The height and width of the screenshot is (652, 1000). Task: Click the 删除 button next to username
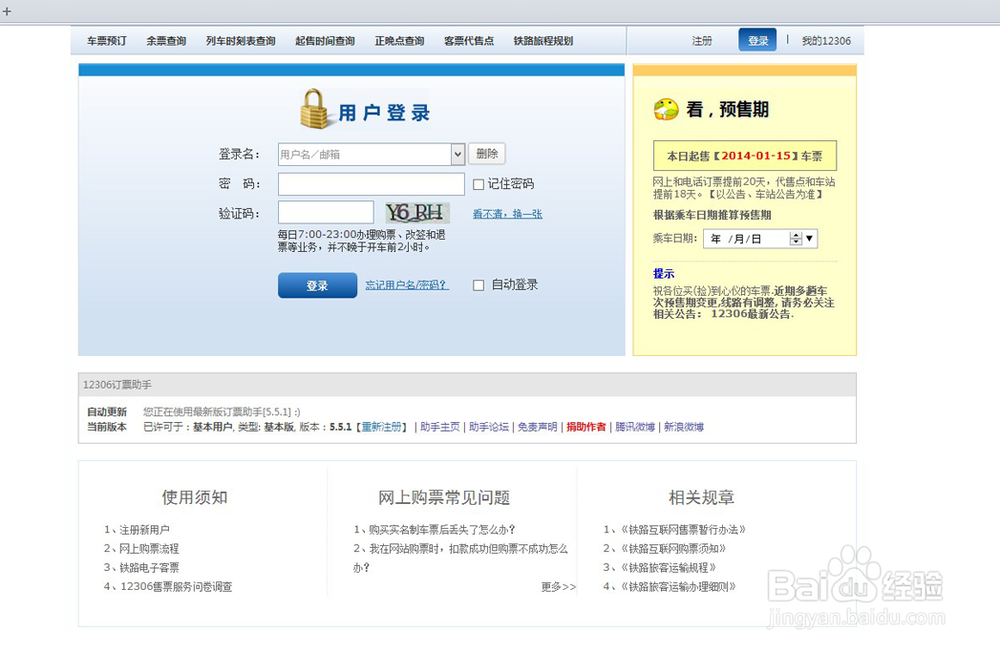click(487, 154)
